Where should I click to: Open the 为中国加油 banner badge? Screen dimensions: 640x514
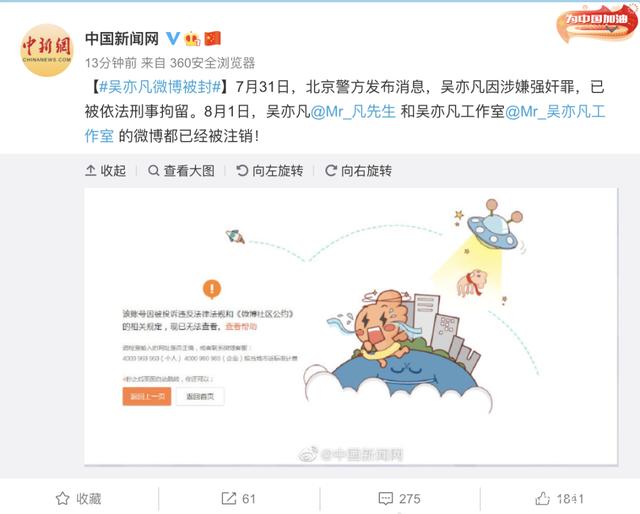[597, 22]
